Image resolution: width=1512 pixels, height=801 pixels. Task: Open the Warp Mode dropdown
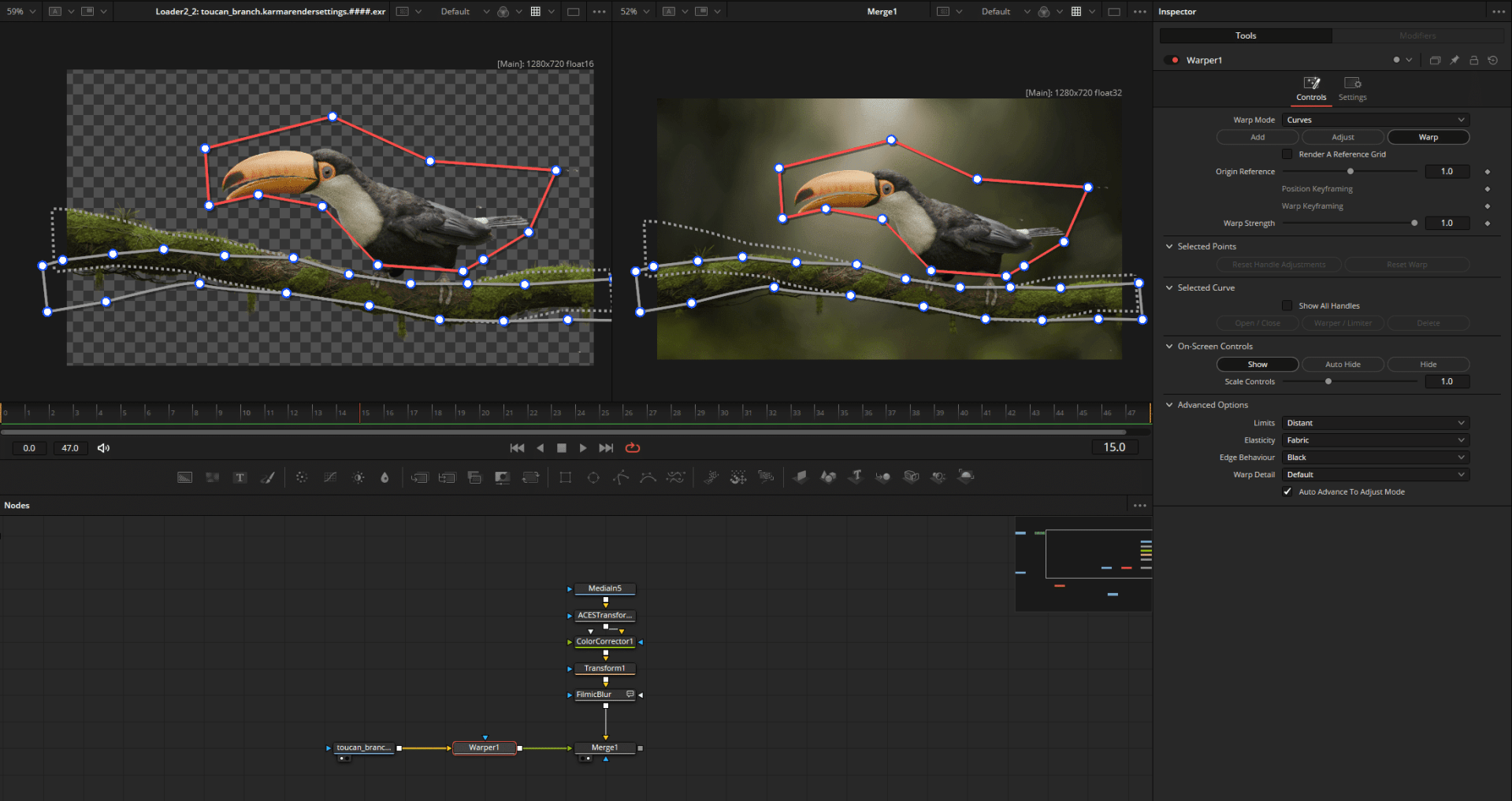coord(1375,119)
